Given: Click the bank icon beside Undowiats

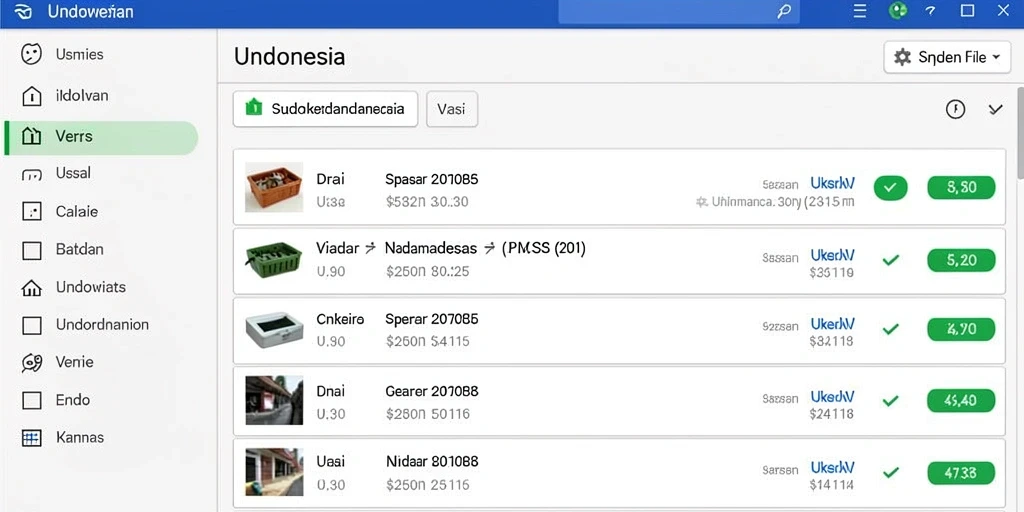Looking at the screenshot, I should (x=31, y=288).
